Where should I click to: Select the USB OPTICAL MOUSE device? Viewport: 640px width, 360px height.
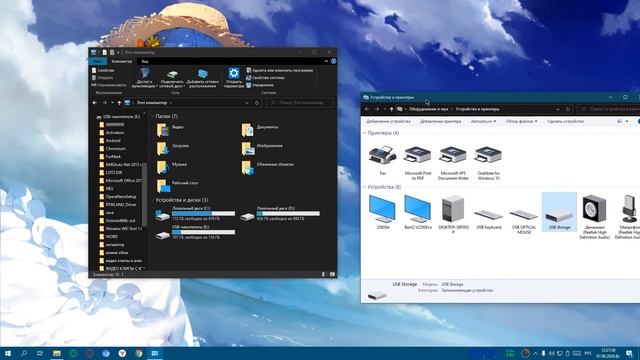pos(524,220)
